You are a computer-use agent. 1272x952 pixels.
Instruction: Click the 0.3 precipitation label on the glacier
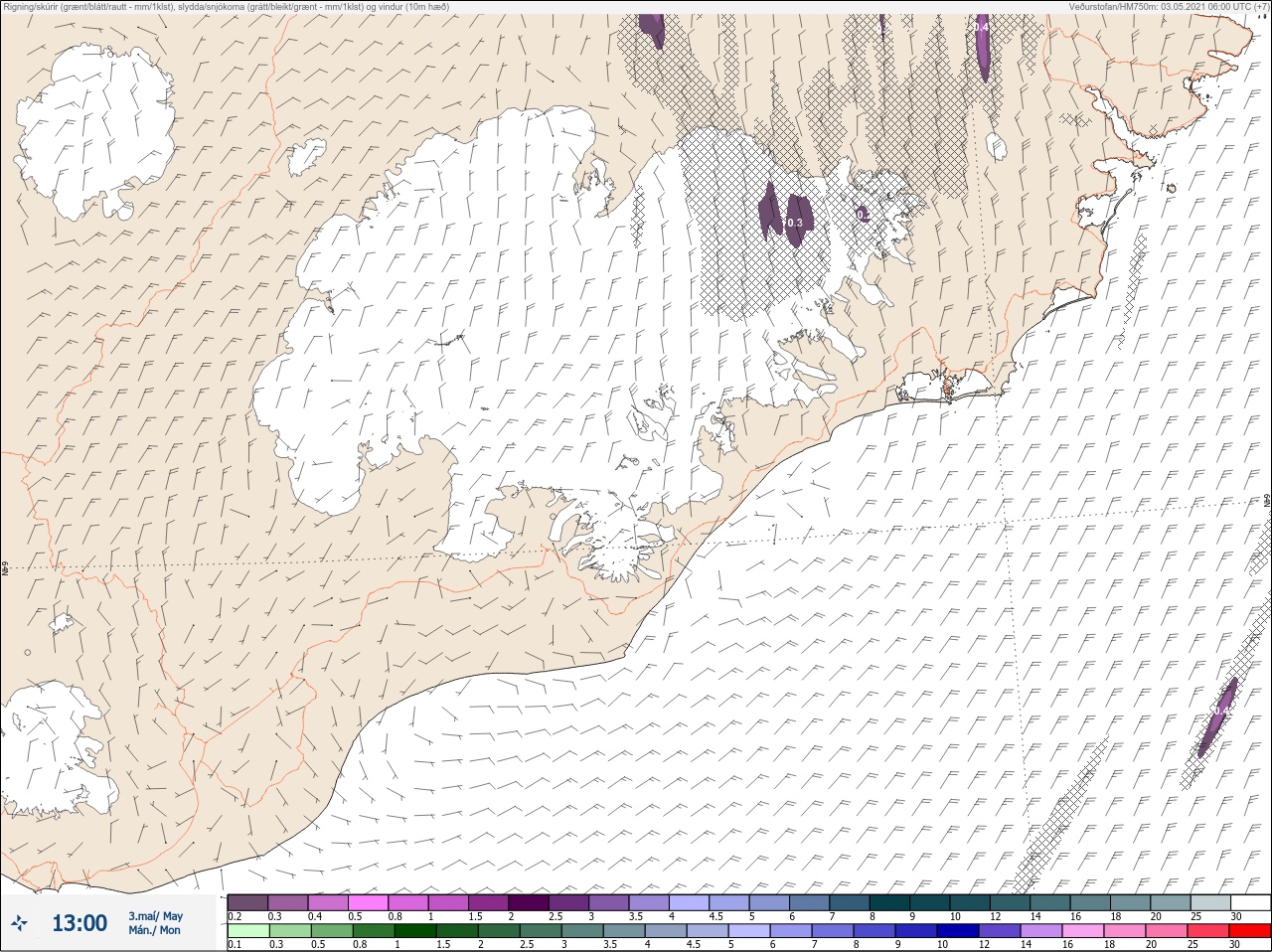[x=795, y=224]
